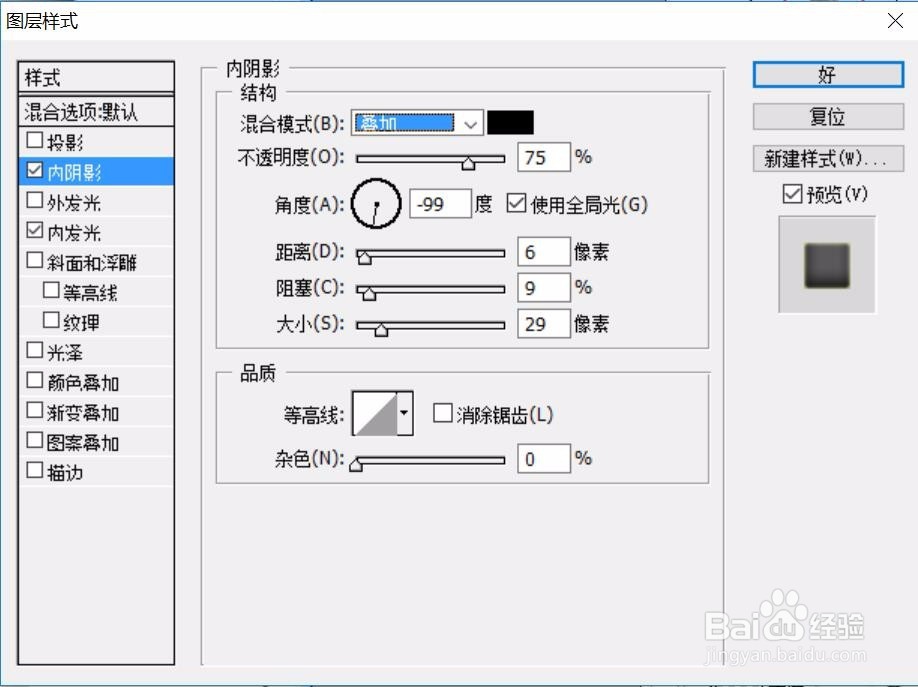The width and height of the screenshot is (918, 687).
Task: Enable the 消除锯齿 anti-alias option
Action: point(442,413)
